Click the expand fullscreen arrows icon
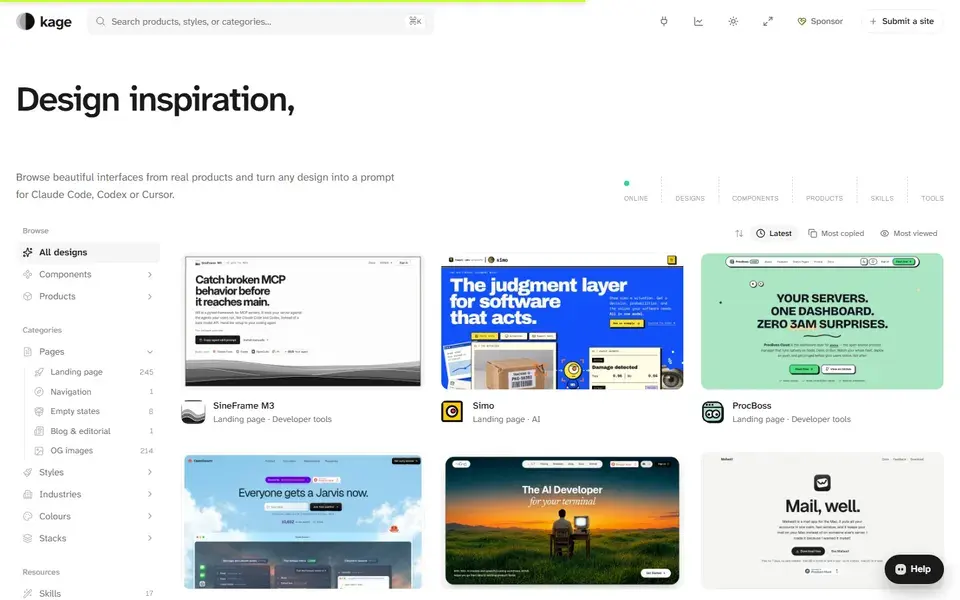 point(768,21)
